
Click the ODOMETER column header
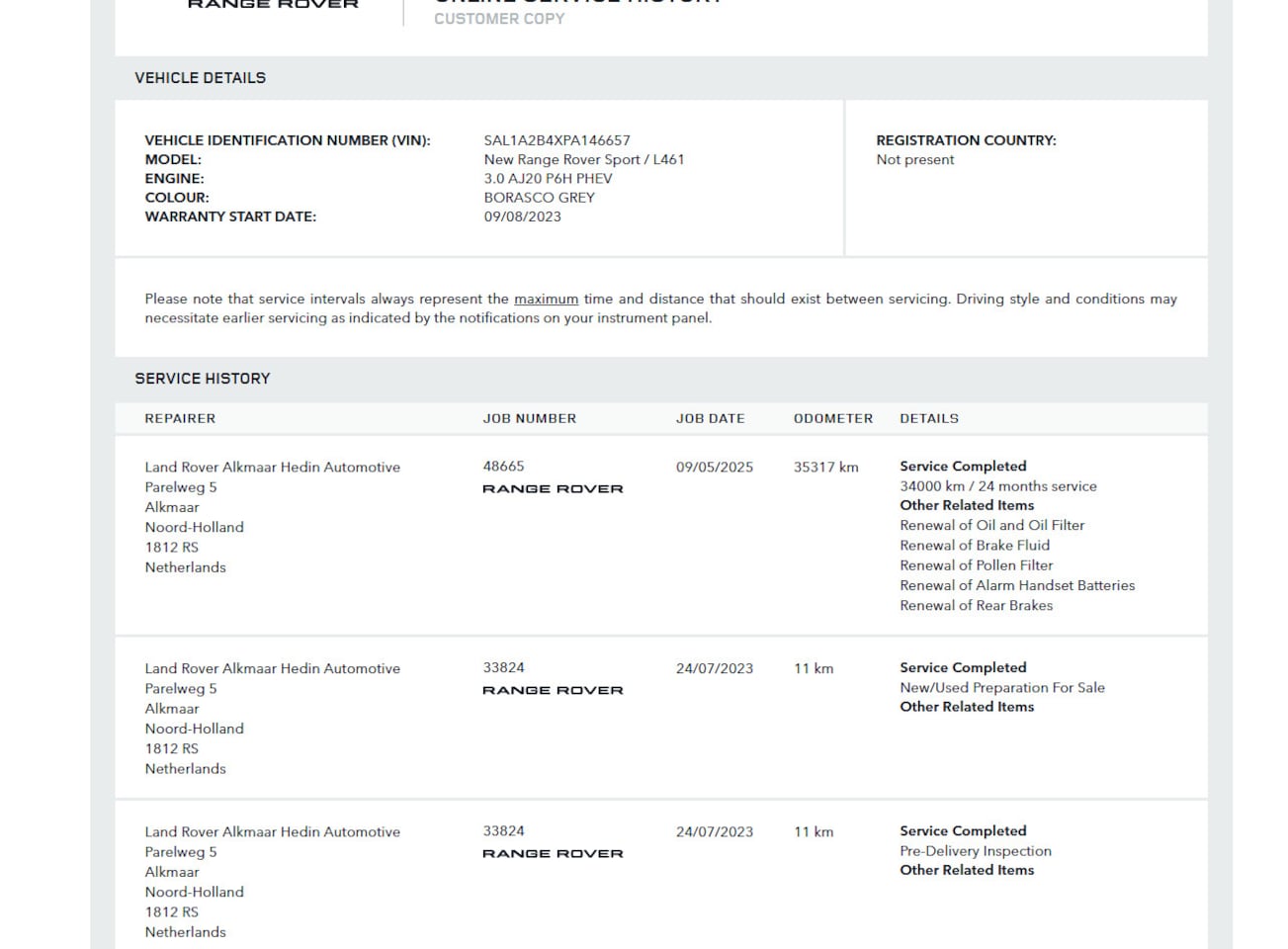tap(832, 418)
